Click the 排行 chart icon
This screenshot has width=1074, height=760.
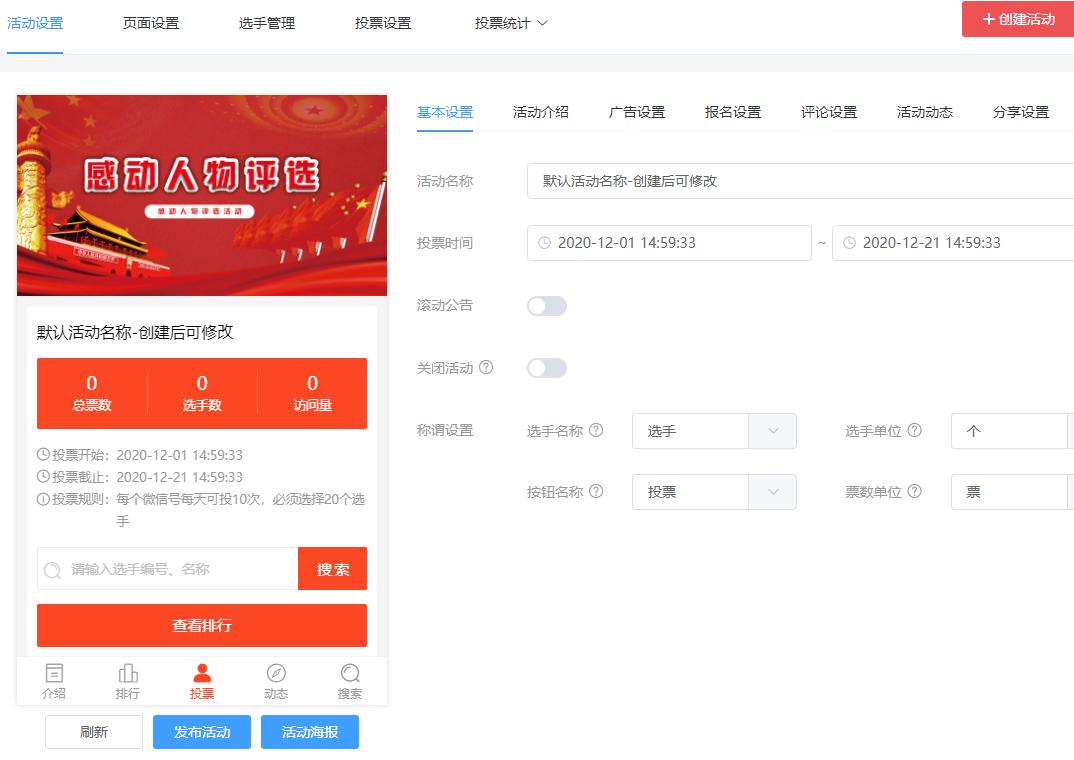point(127,671)
